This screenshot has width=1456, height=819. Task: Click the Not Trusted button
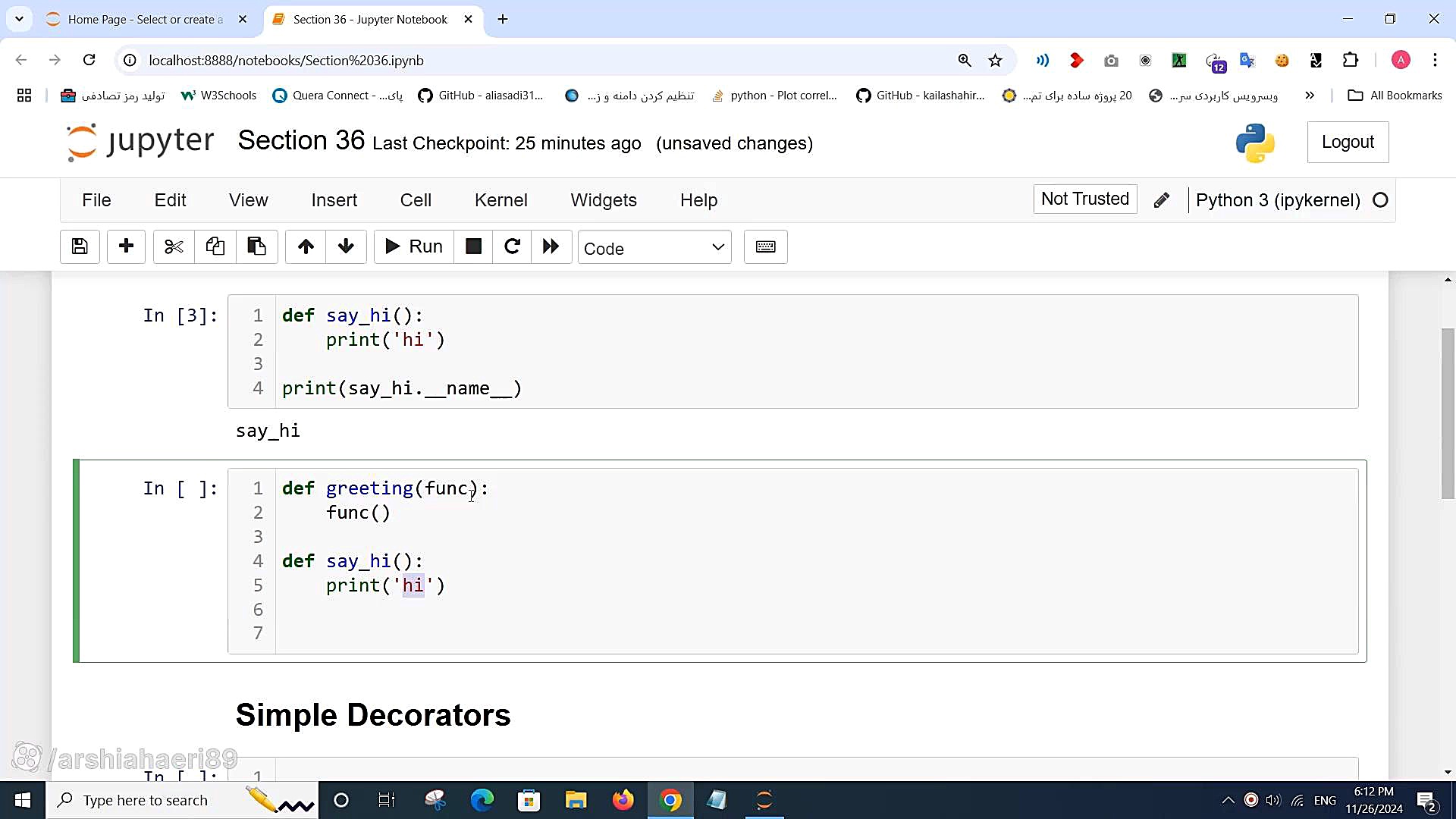1085,199
